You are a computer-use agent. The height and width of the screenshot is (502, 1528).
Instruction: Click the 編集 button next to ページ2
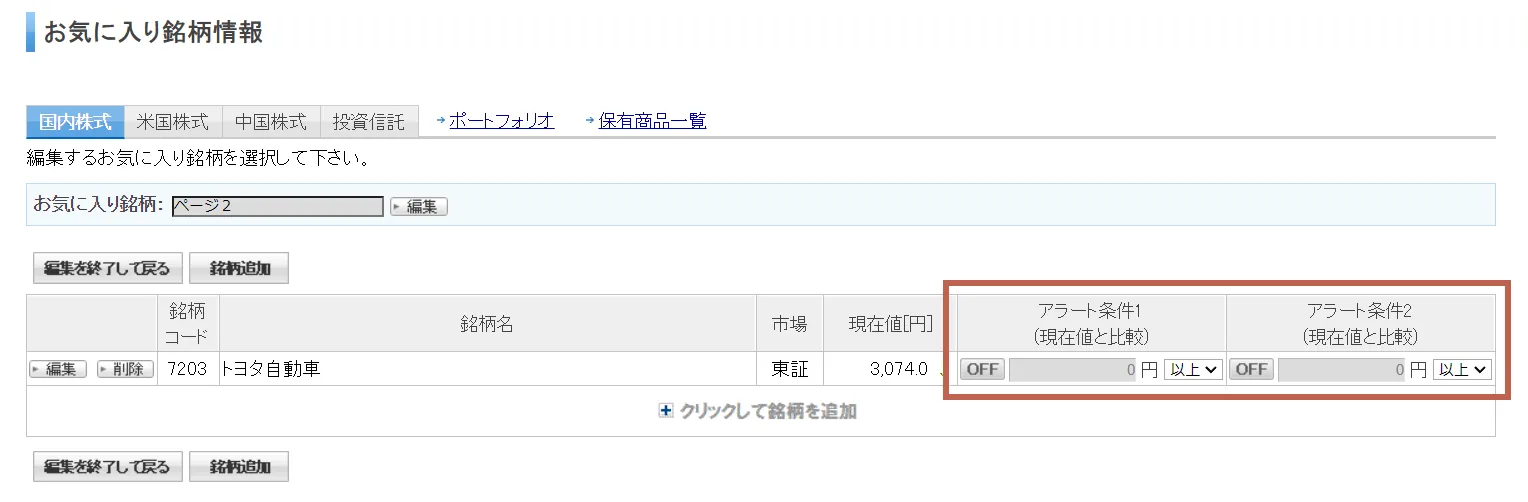419,207
